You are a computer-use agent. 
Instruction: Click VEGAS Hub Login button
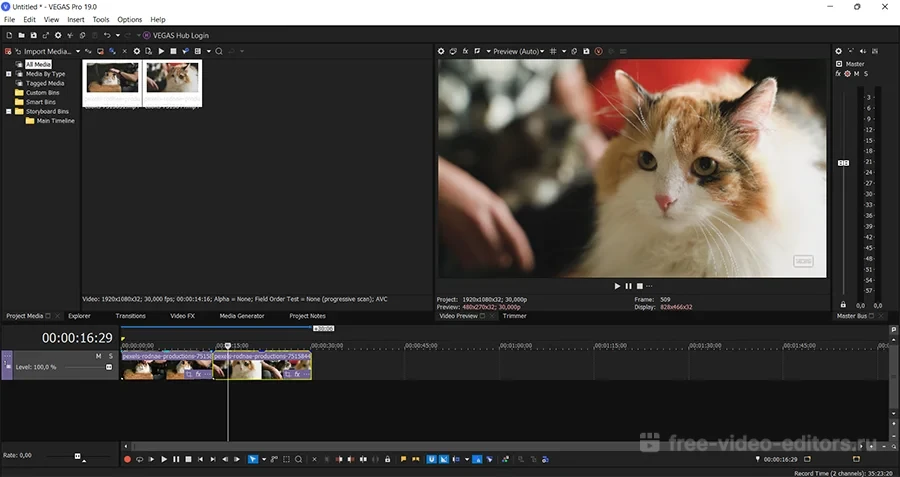click(177, 35)
